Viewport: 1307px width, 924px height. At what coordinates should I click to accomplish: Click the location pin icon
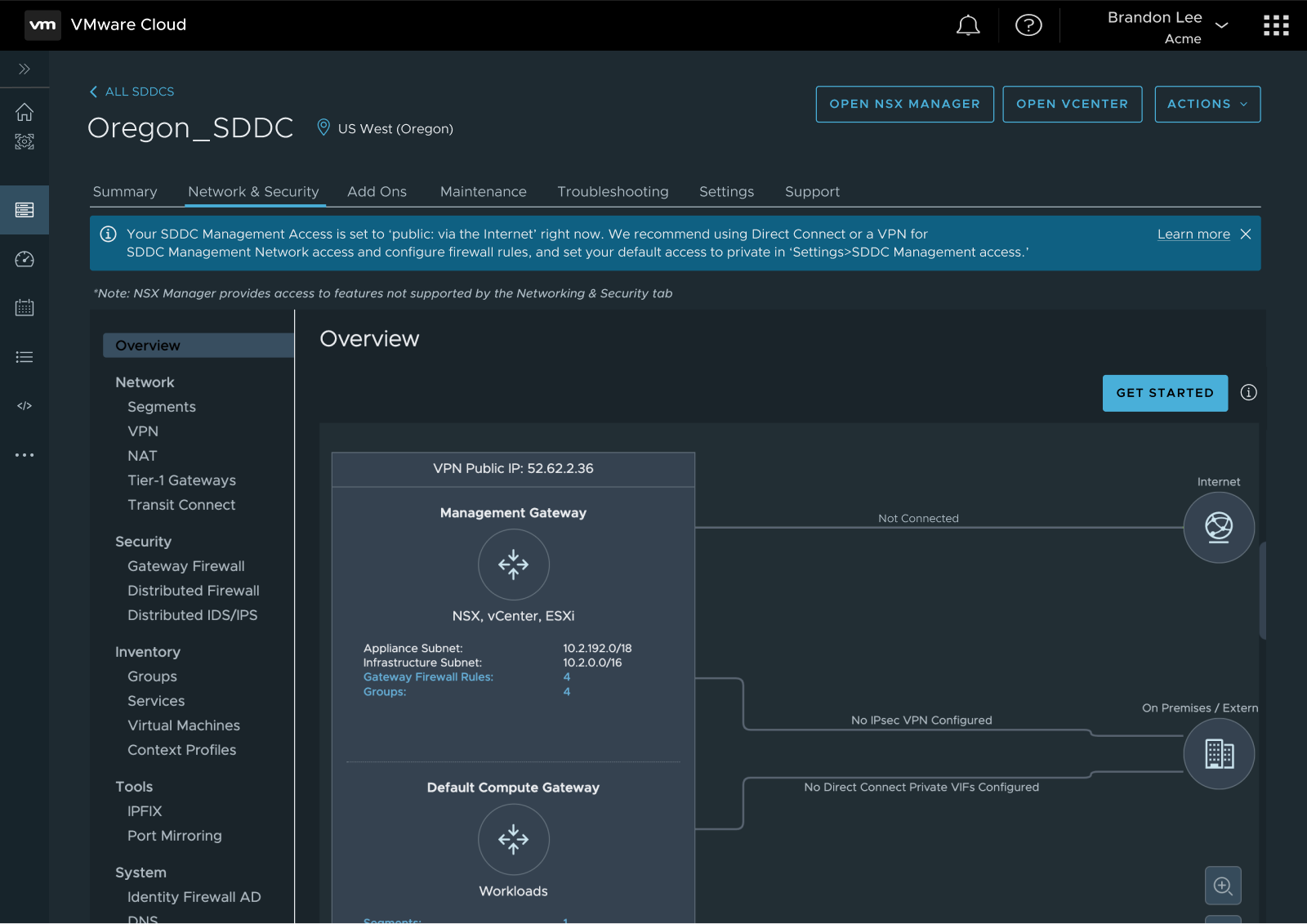[323, 127]
